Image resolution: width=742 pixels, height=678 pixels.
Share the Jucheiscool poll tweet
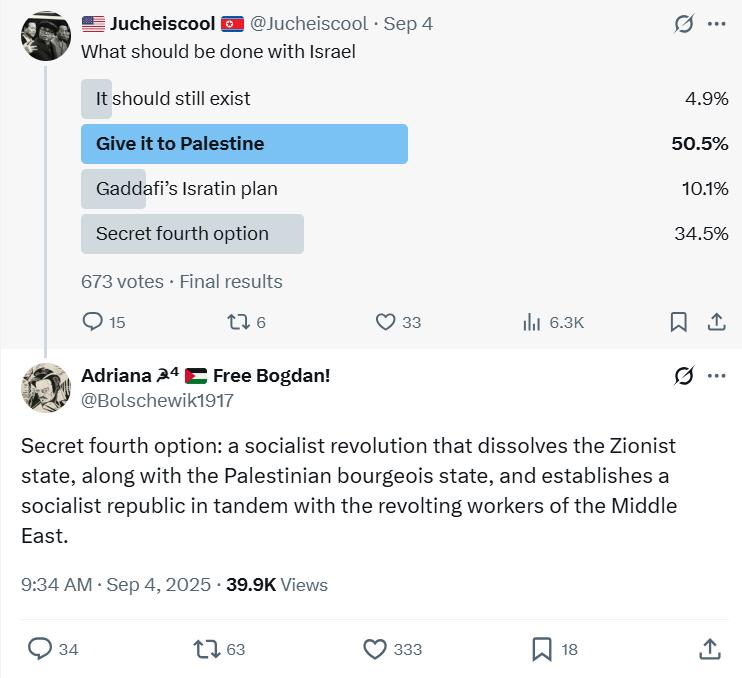coord(716,322)
